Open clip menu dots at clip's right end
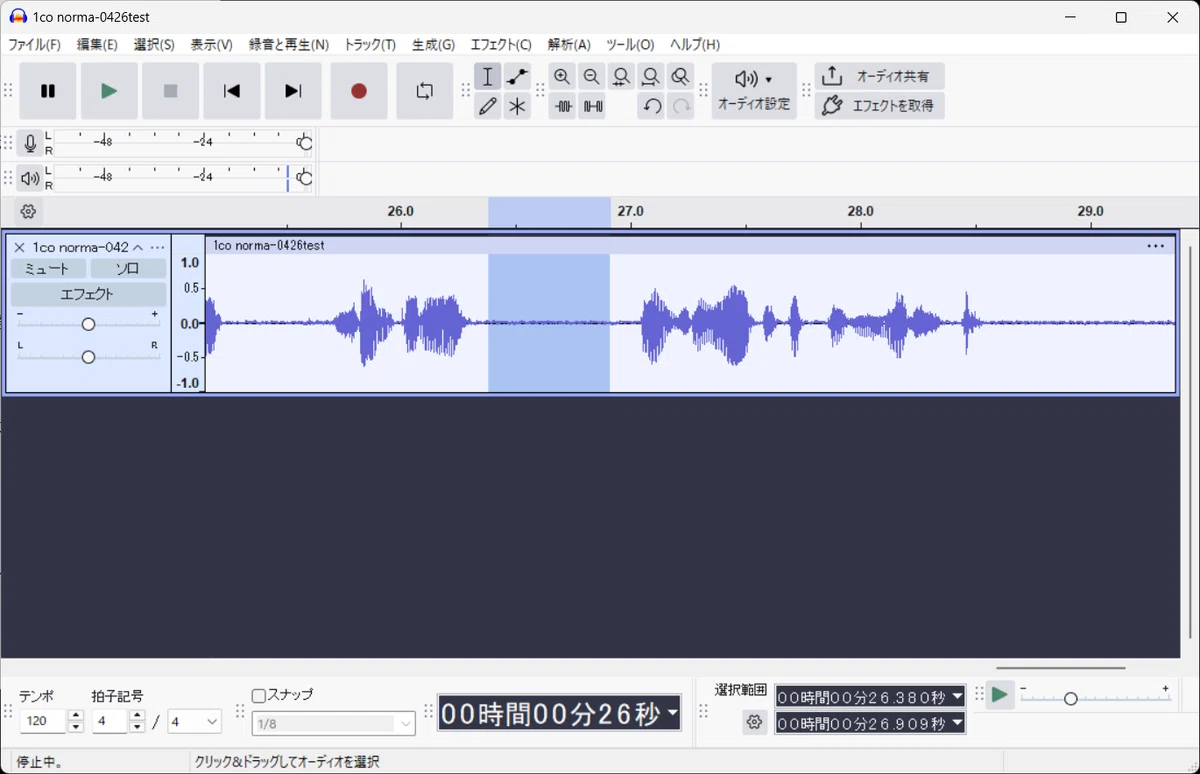The height and width of the screenshot is (774, 1200). tap(1156, 246)
